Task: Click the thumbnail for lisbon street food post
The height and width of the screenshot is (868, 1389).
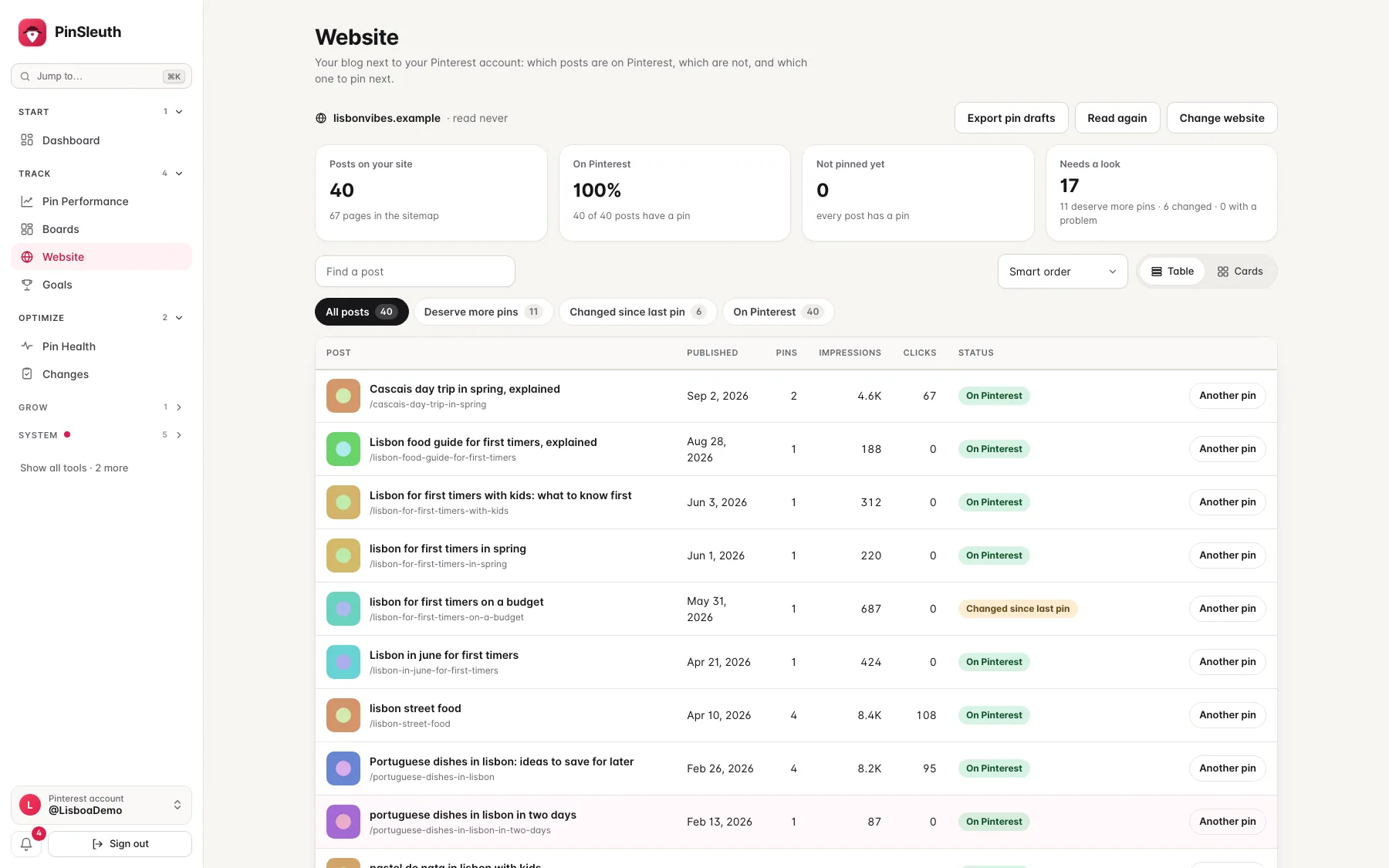Action: click(x=343, y=715)
